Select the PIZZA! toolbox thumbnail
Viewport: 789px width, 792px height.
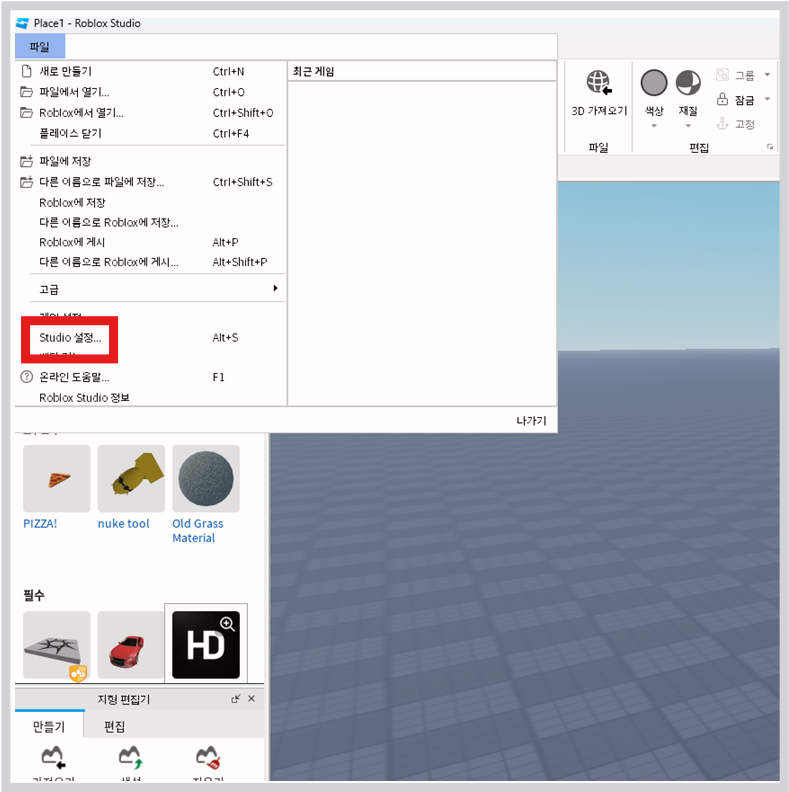[57, 478]
